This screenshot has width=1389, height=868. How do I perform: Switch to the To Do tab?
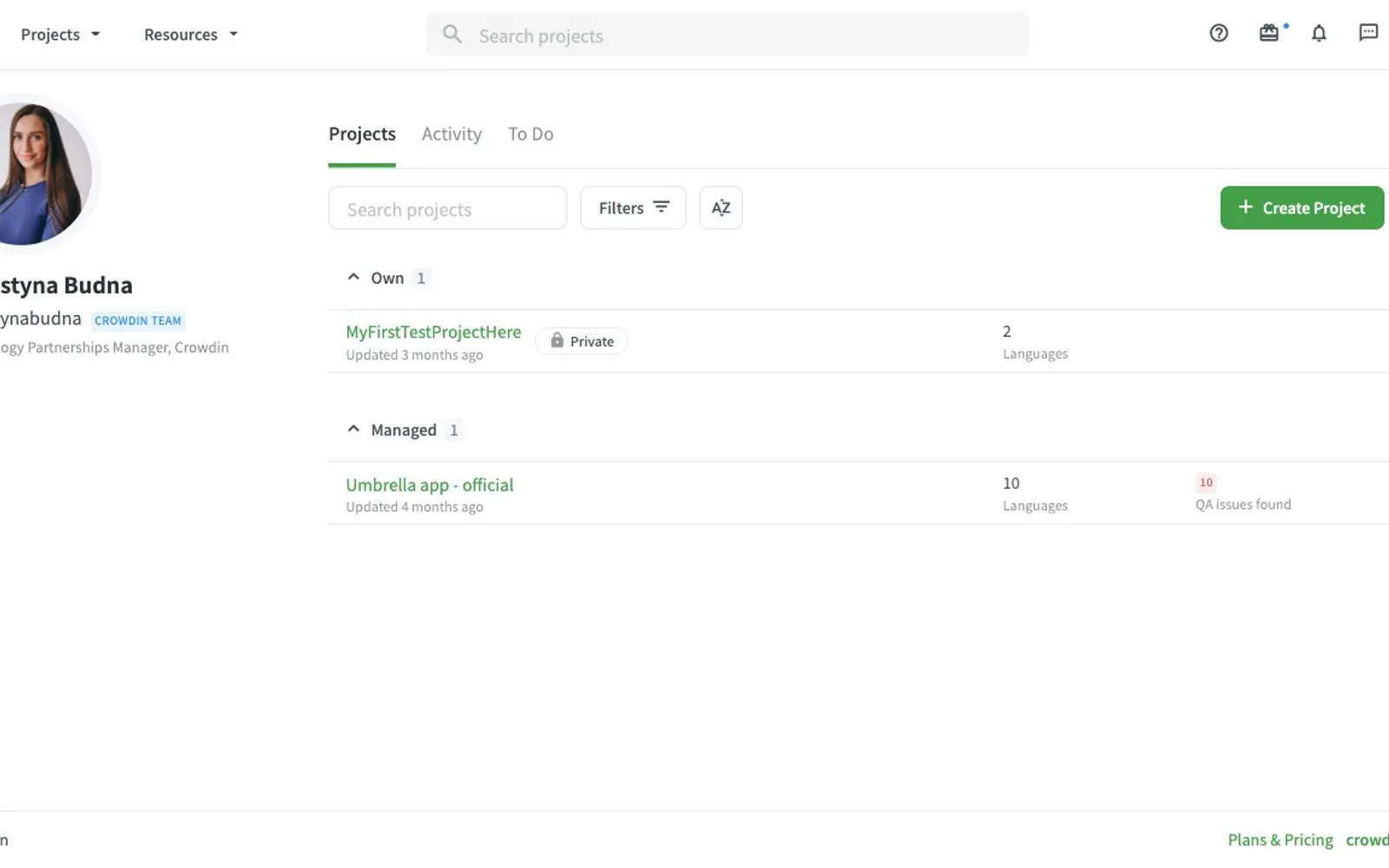(x=530, y=135)
